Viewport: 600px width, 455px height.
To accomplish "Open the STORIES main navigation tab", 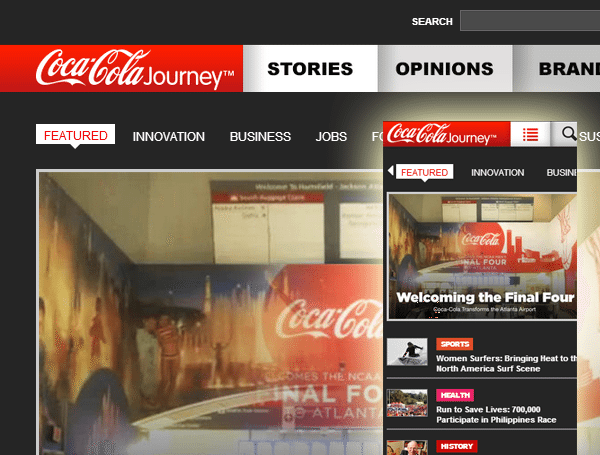I will 310,68.
